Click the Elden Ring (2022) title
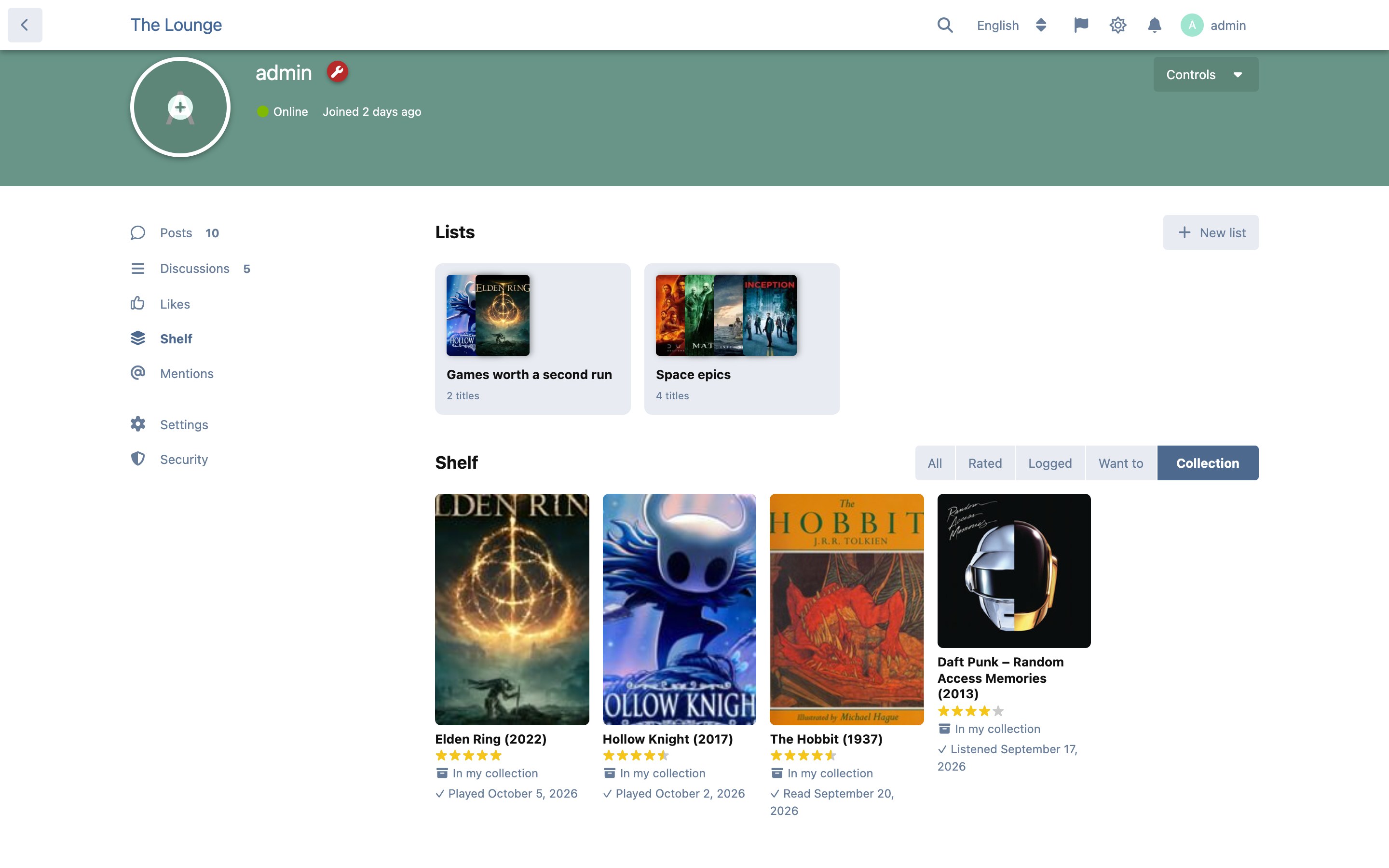Screen dimensions: 1389x868 point(491,739)
